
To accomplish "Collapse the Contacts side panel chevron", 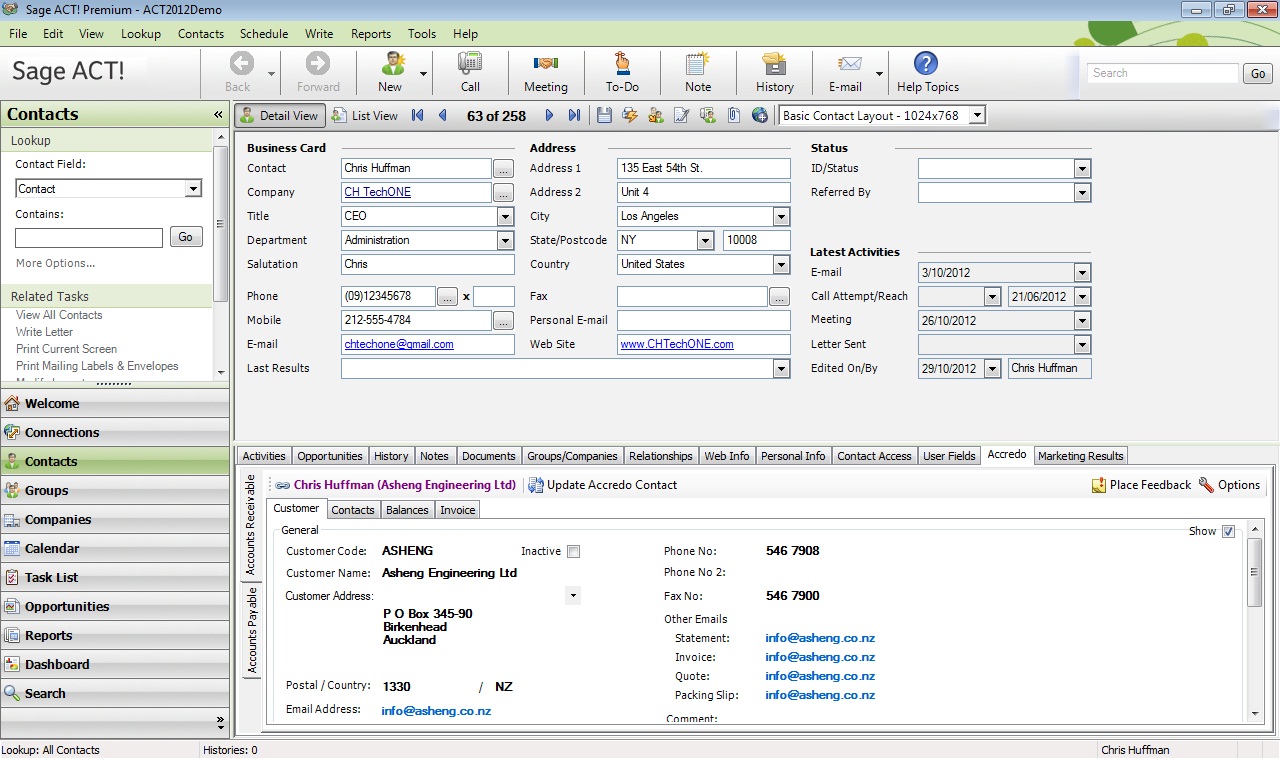I will [218, 115].
